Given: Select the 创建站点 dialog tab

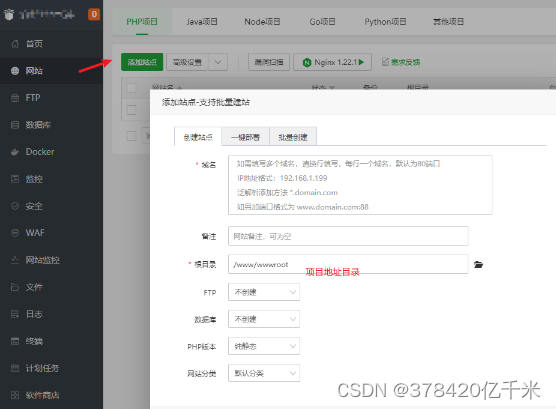Looking at the screenshot, I should [198, 137].
